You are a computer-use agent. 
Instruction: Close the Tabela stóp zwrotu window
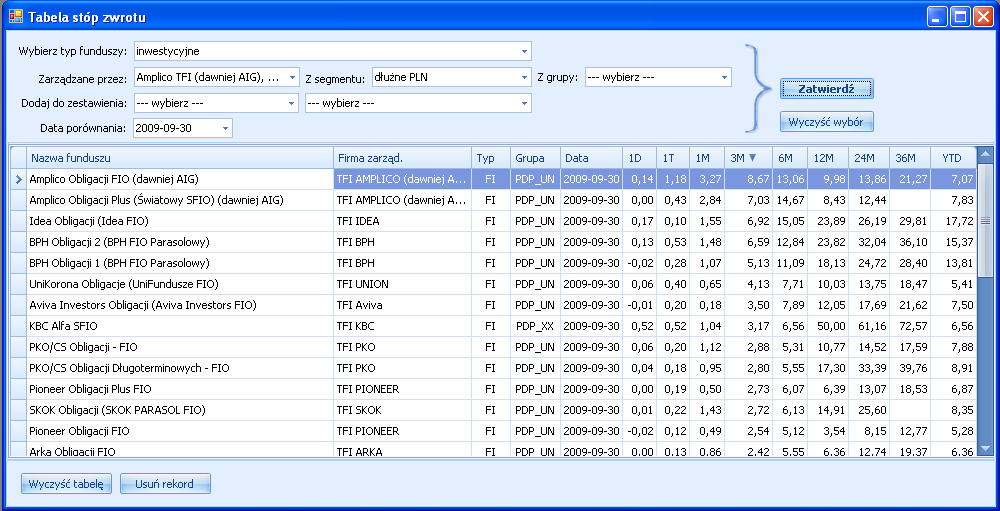pyautogui.click(x=982, y=17)
